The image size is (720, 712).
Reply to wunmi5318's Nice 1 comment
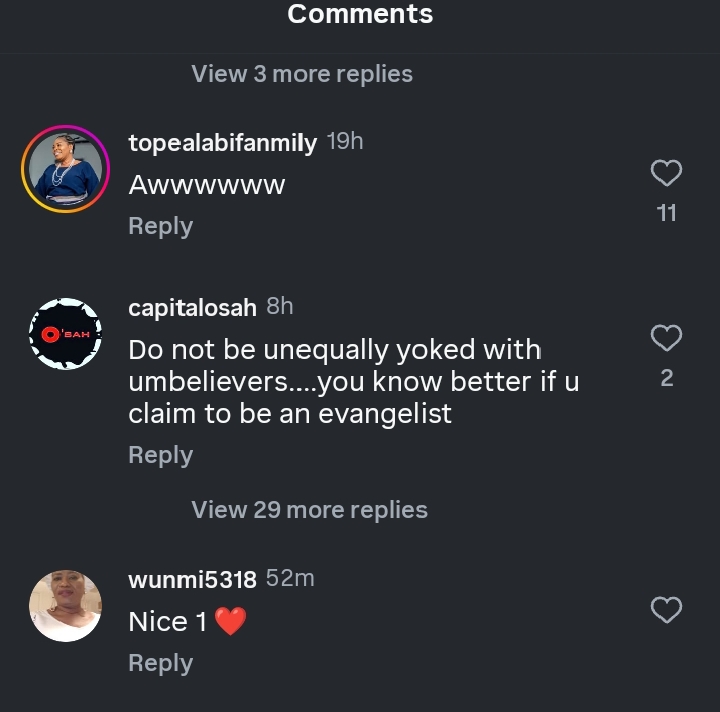click(160, 663)
